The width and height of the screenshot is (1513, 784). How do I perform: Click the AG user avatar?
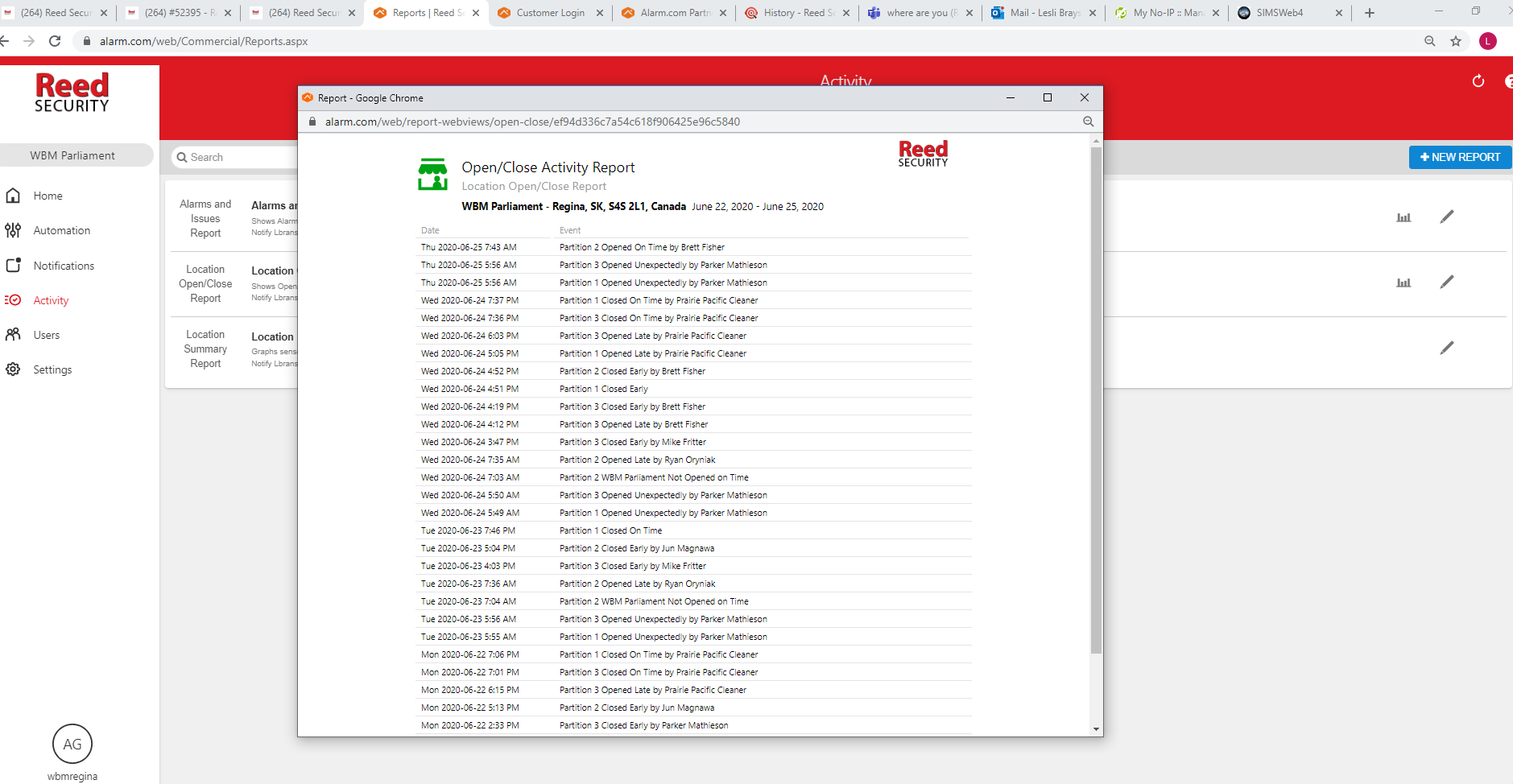point(72,745)
